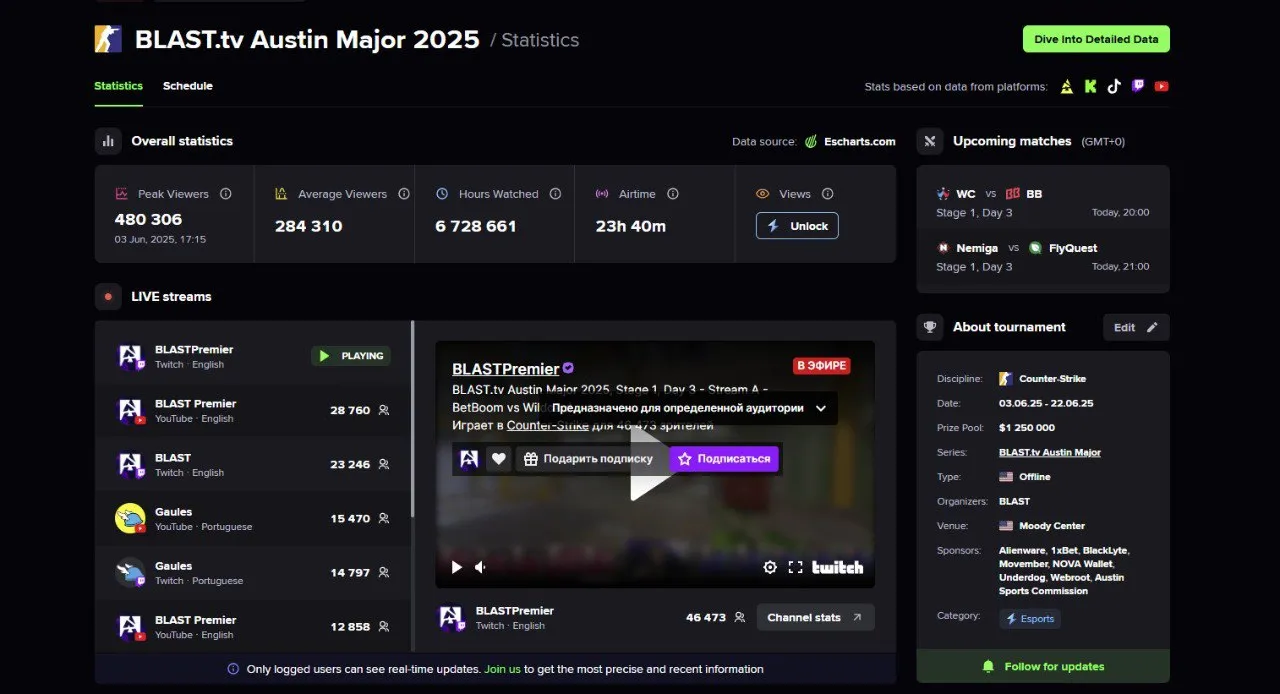Open Twitch player settings gear

click(770, 567)
